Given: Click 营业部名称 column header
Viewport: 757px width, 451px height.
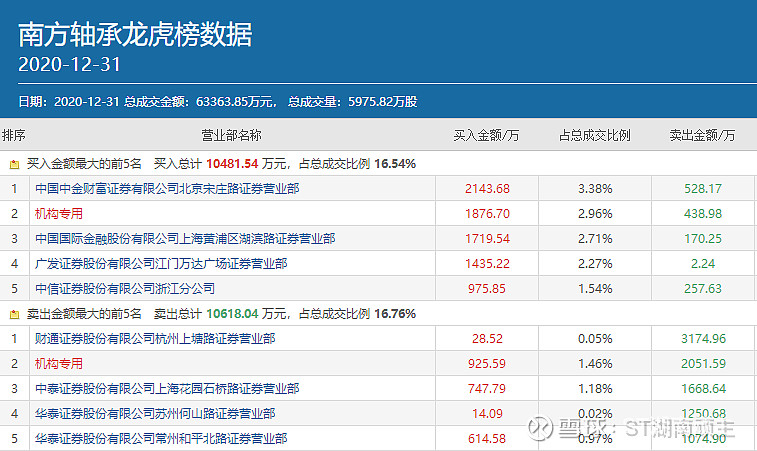Looking at the screenshot, I should pyautogui.click(x=231, y=135).
